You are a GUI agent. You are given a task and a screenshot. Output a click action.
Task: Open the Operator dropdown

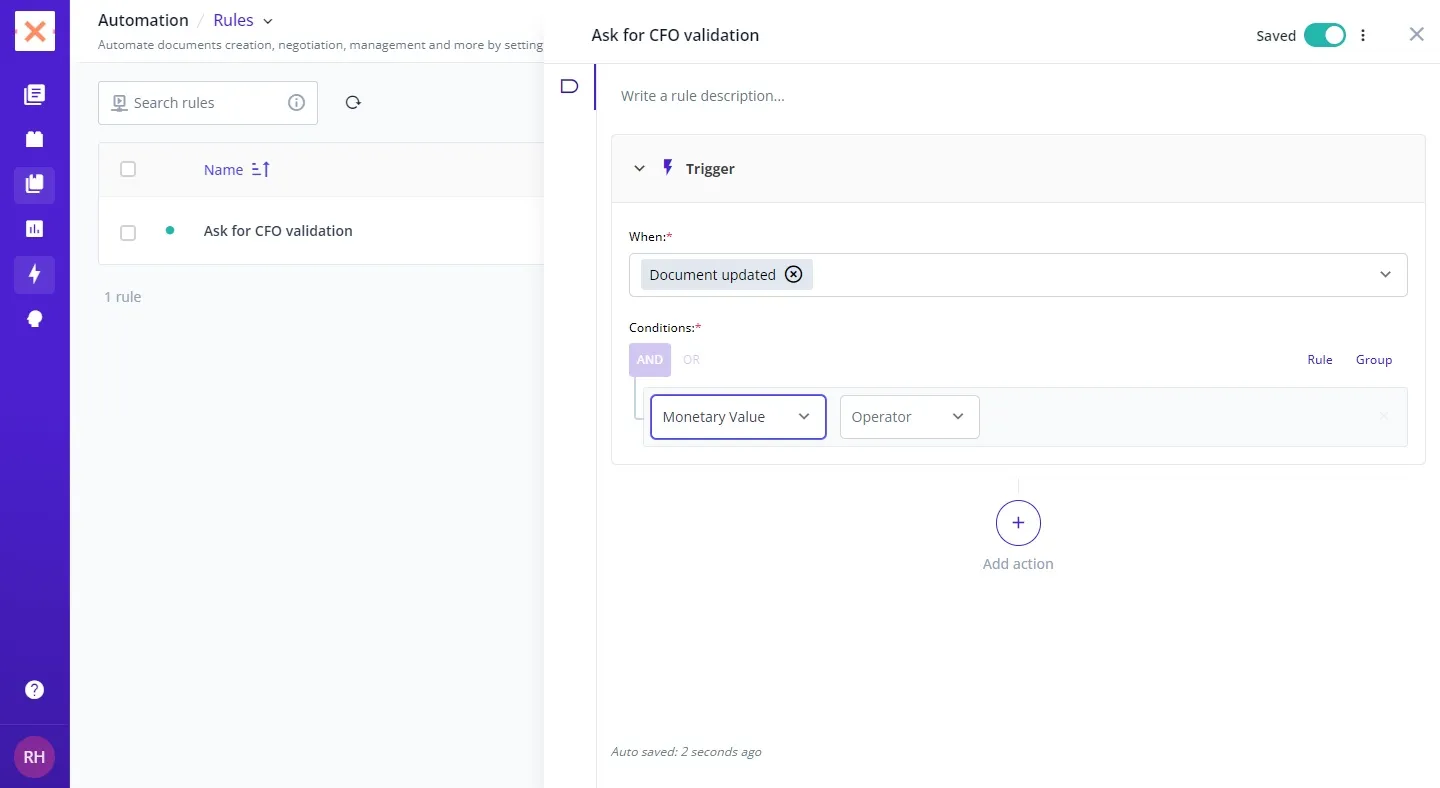click(x=909, y=417)
